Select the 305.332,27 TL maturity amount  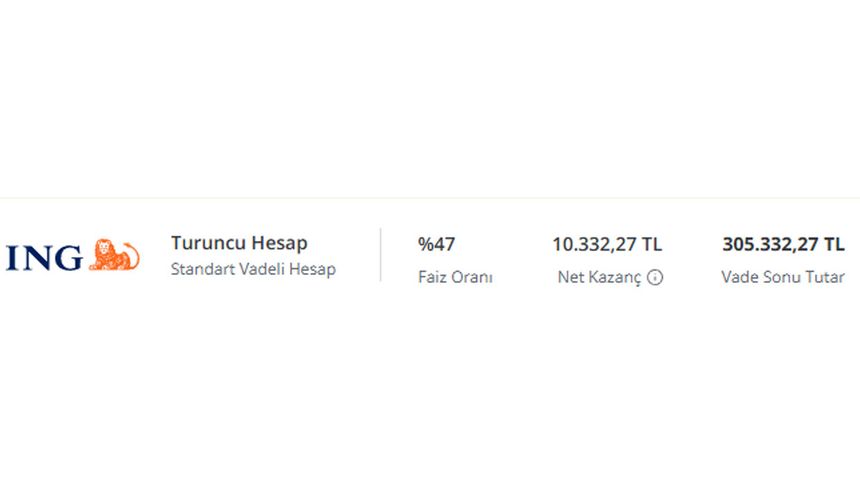(783, 244)
